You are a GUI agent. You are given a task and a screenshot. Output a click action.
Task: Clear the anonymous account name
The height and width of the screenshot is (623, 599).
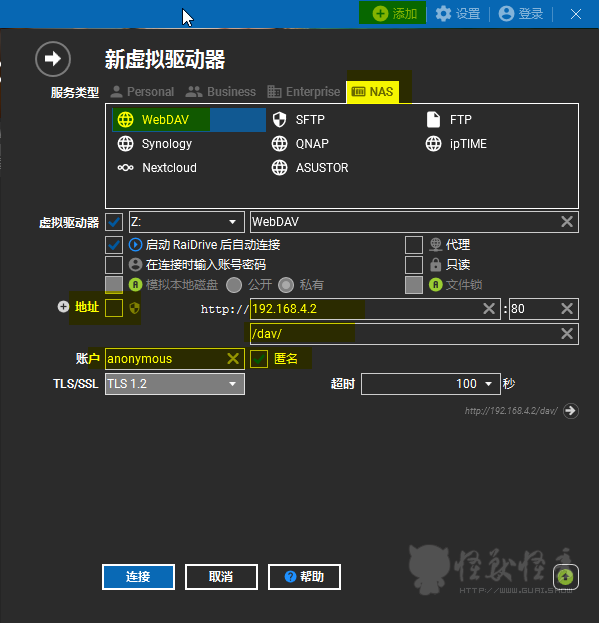233,359
